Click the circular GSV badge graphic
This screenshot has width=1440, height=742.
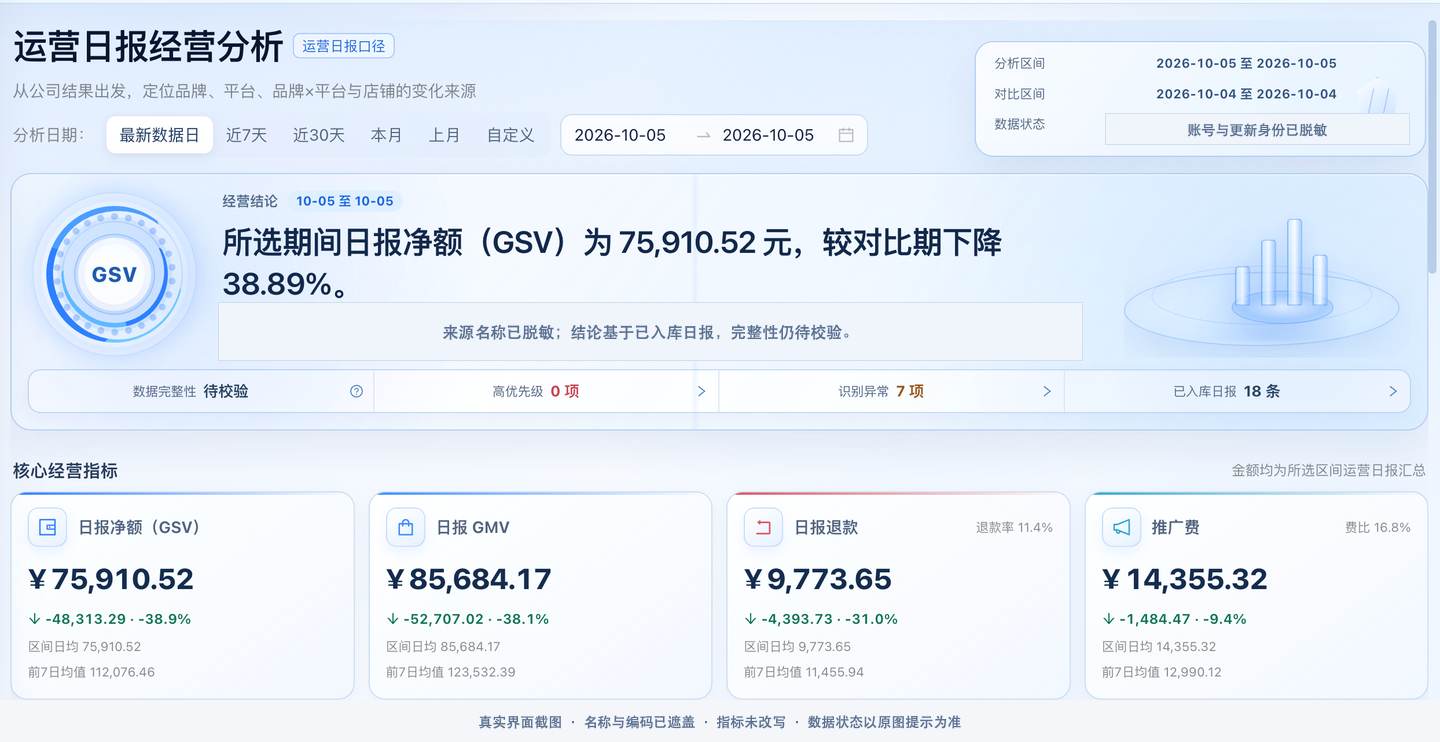tap(114, 274)
